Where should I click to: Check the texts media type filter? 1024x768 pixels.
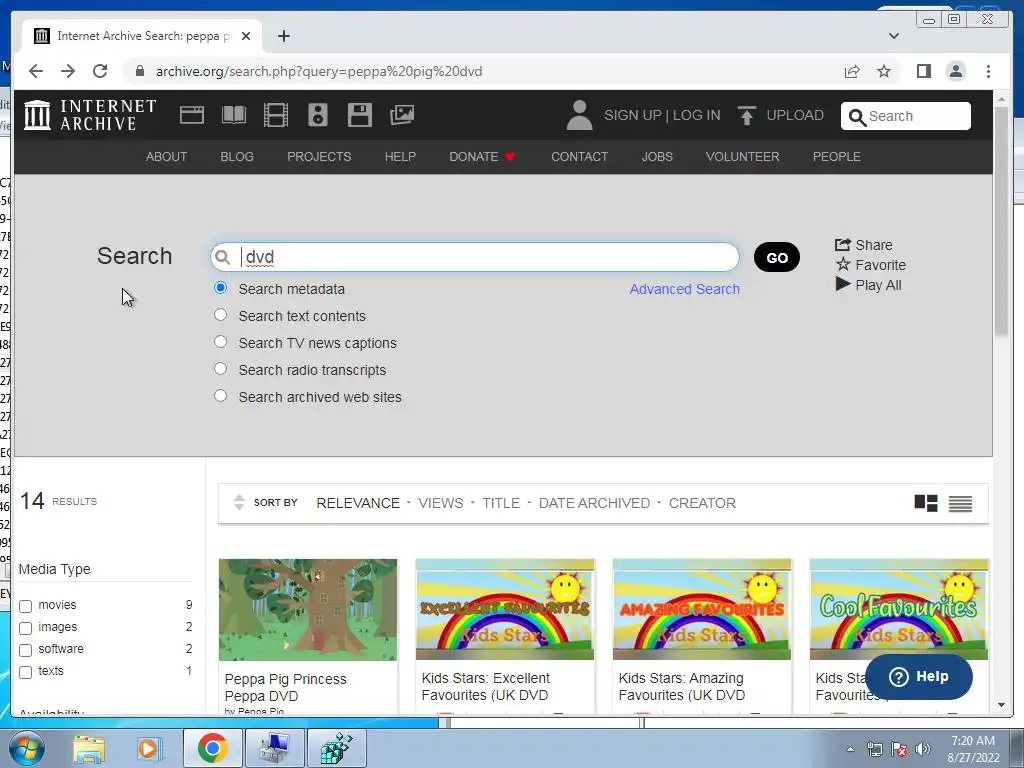click(25, 672)
